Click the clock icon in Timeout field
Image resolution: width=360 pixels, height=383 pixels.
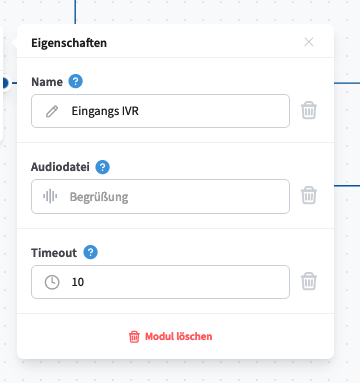52,282
